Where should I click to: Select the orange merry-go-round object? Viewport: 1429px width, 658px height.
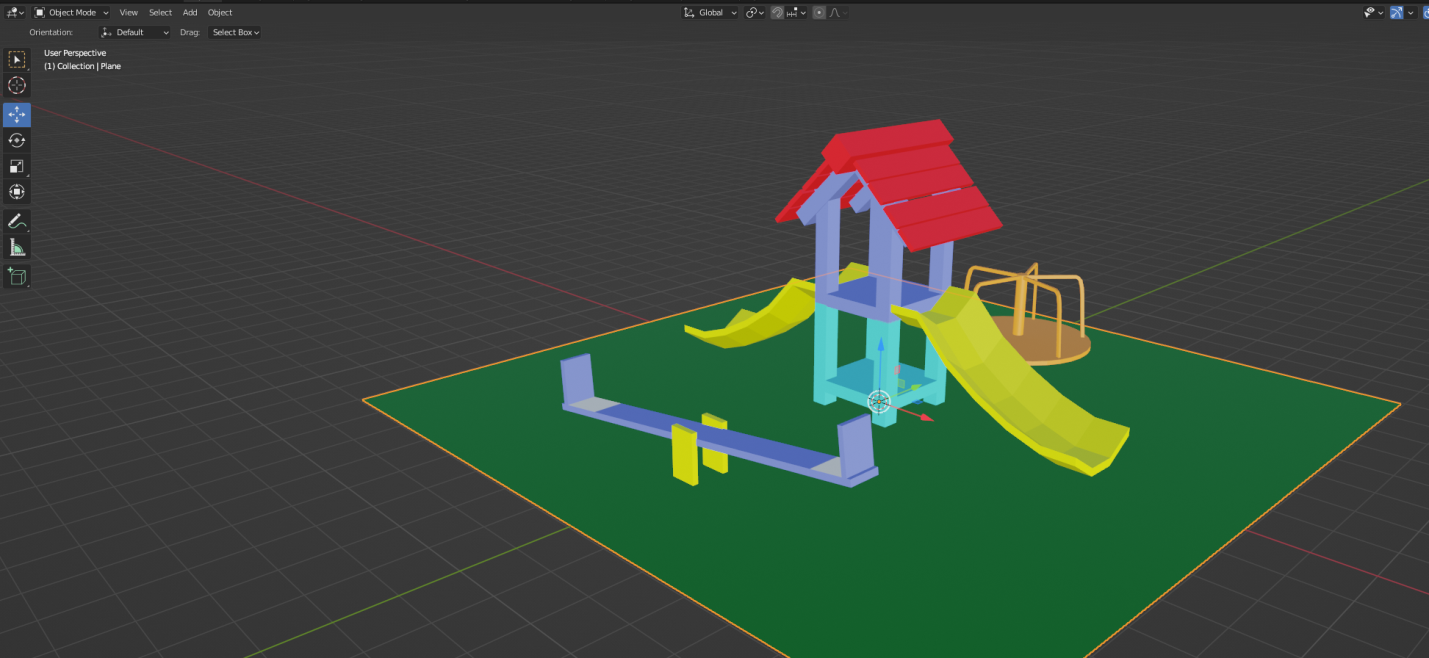point(1029,315)
